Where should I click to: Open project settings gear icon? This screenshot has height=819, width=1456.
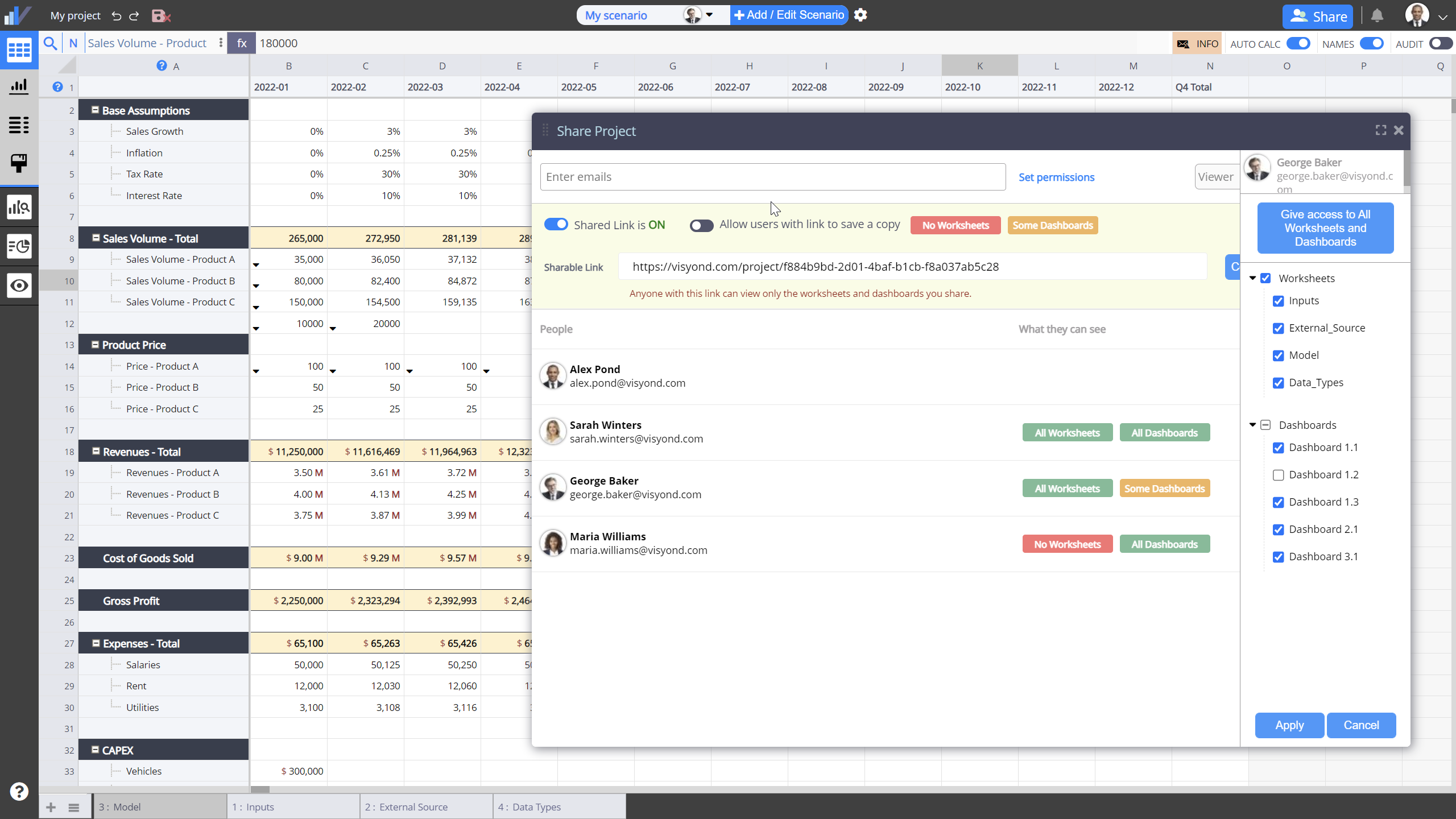coord(861,15)
